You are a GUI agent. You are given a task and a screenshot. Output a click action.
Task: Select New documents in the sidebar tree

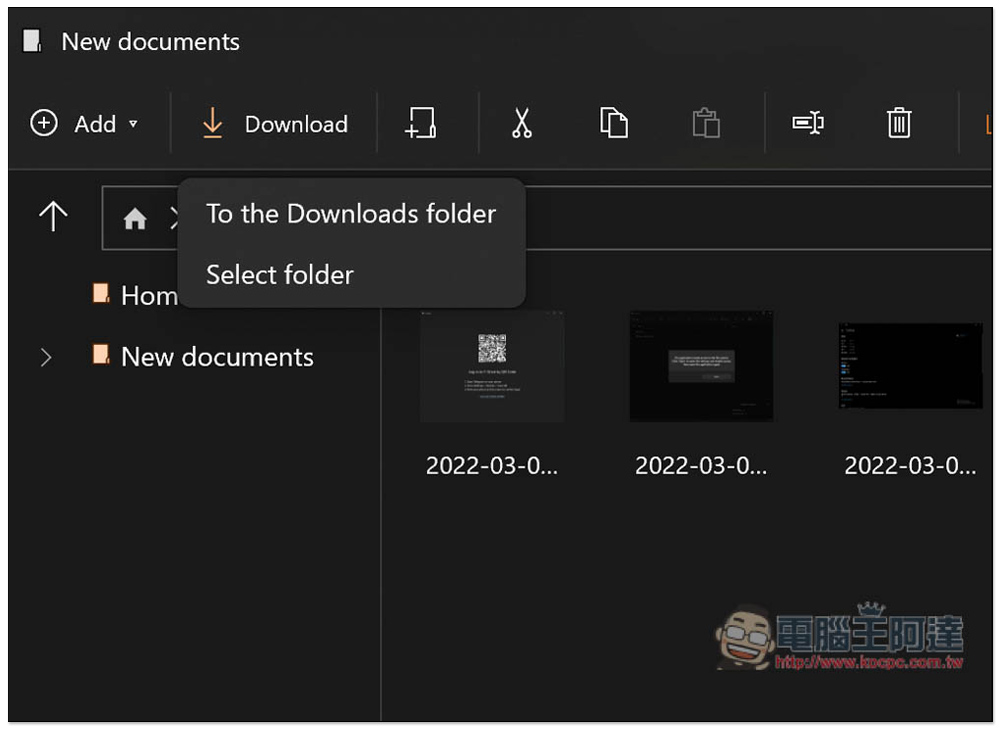(217, 357)
